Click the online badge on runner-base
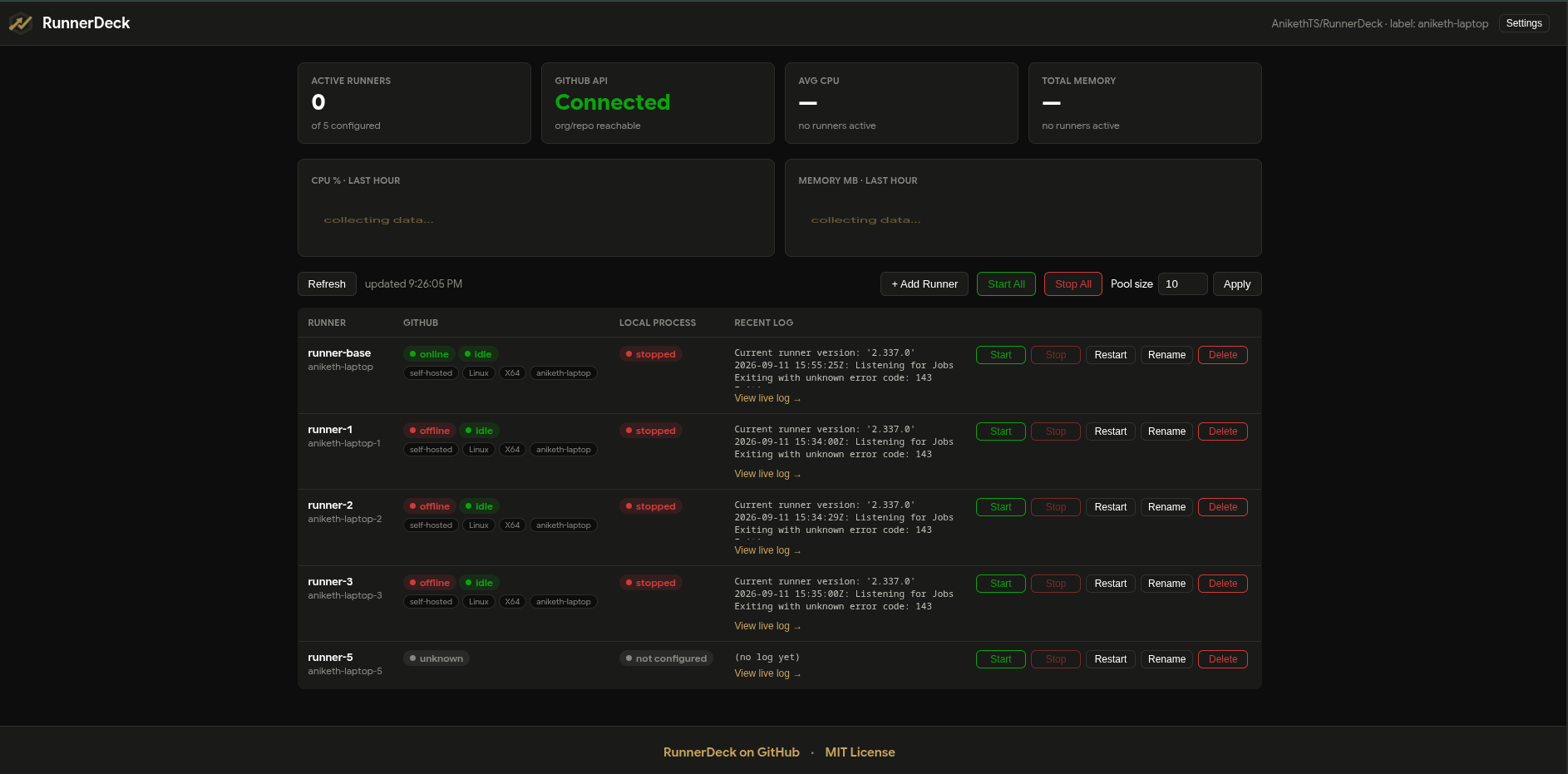 point(429,354)
